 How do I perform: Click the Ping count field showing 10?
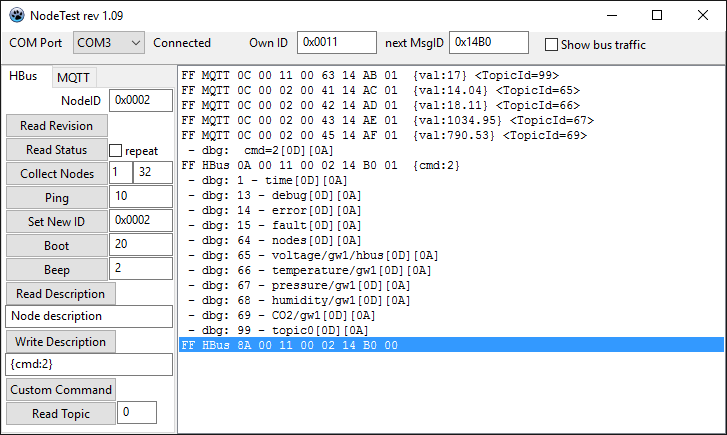coord(141,197)
